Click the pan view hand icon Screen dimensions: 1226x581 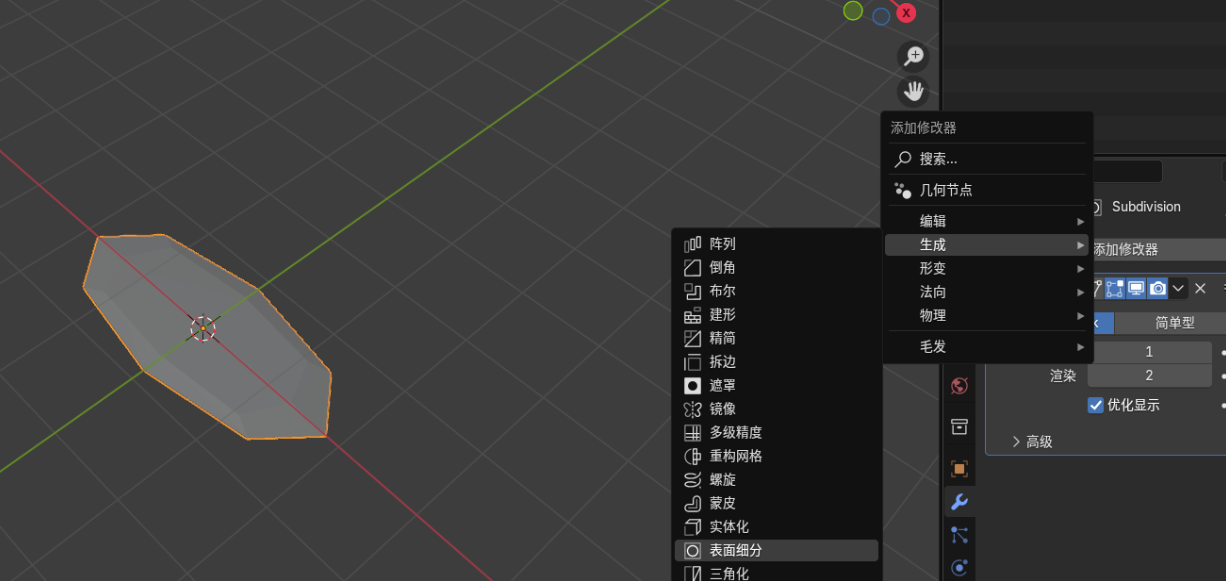913,92
